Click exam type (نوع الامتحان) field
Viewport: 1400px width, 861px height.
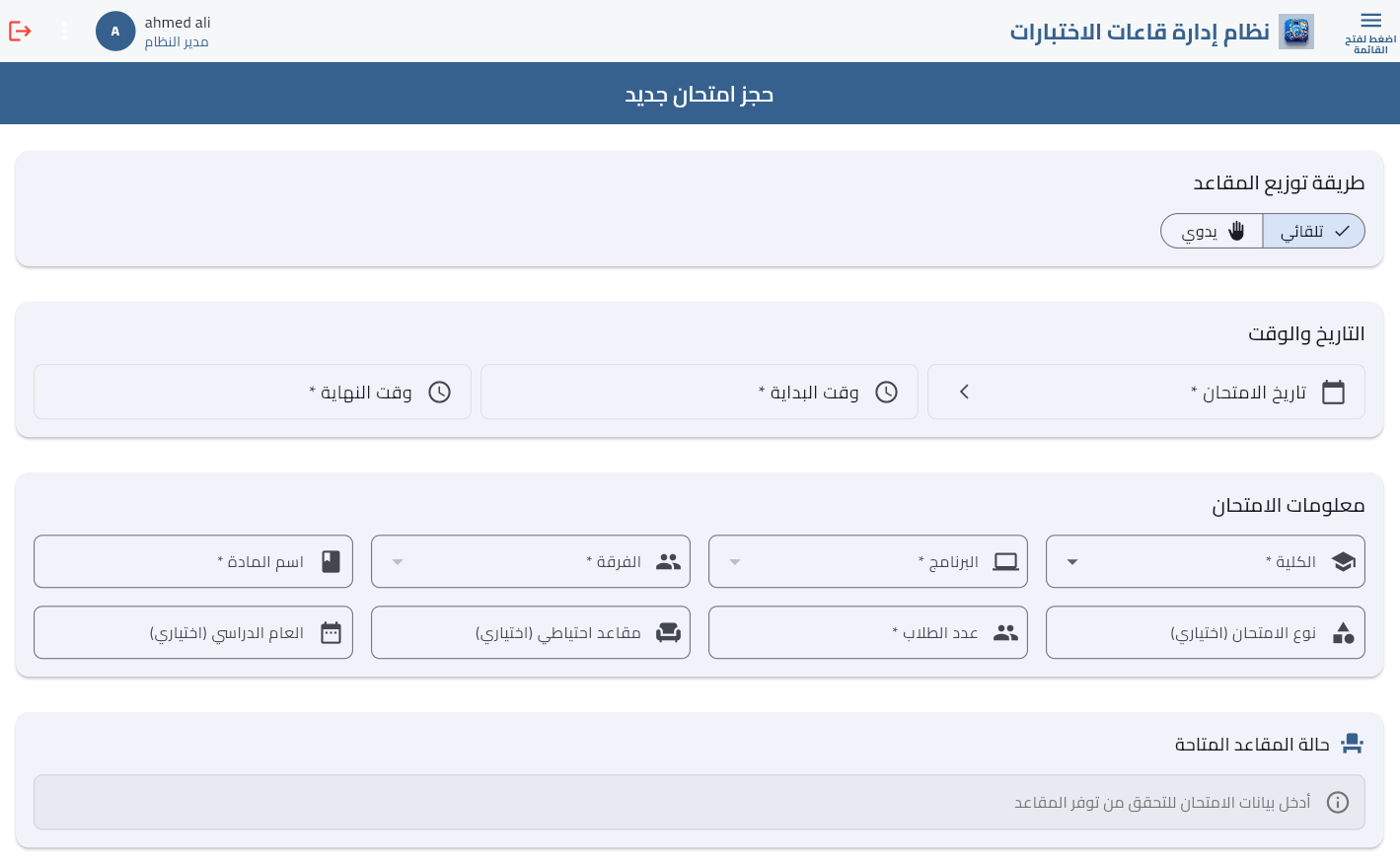[1206, 632]
